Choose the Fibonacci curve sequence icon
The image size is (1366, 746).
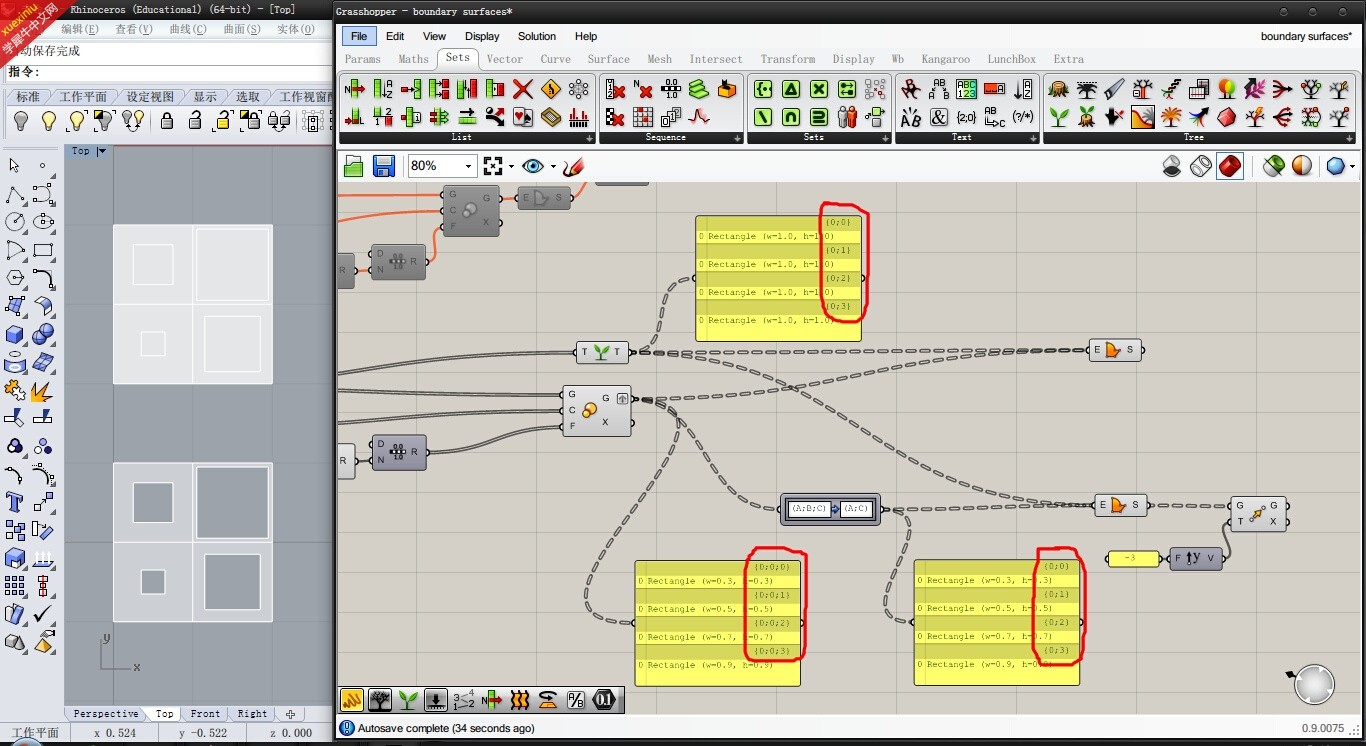click(x=699, y=117)
